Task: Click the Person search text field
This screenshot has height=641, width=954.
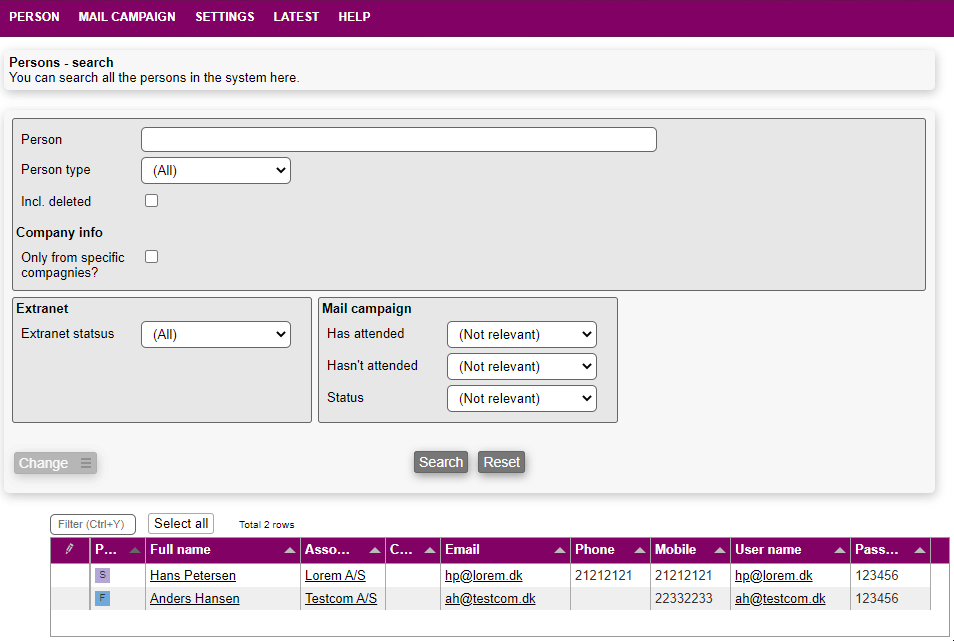Action: tap(399, 139)
